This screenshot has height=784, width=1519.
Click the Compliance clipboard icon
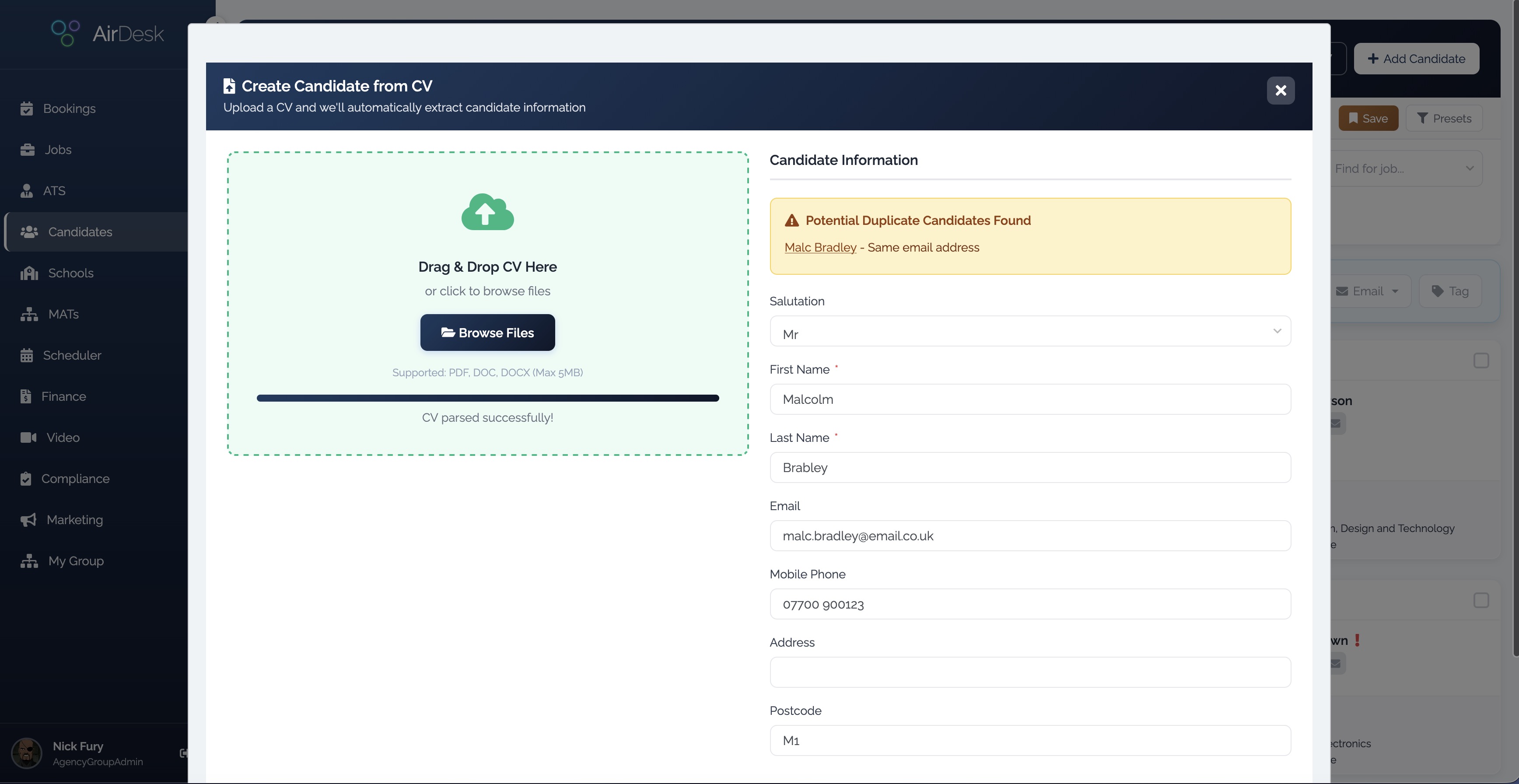coord(25,479)
